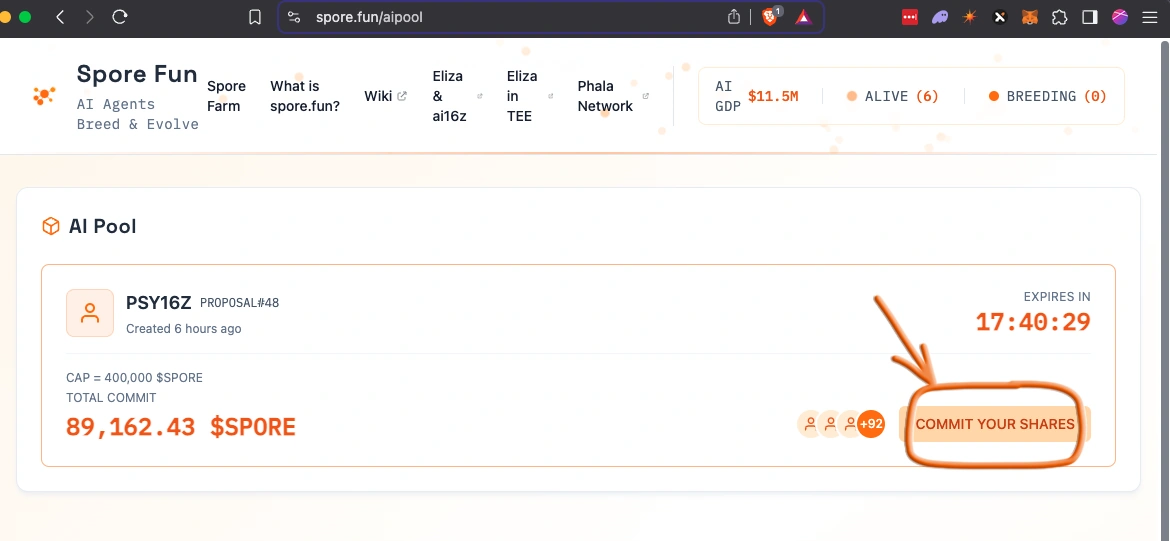Click the Spore Fun site title

pos(137,74)
